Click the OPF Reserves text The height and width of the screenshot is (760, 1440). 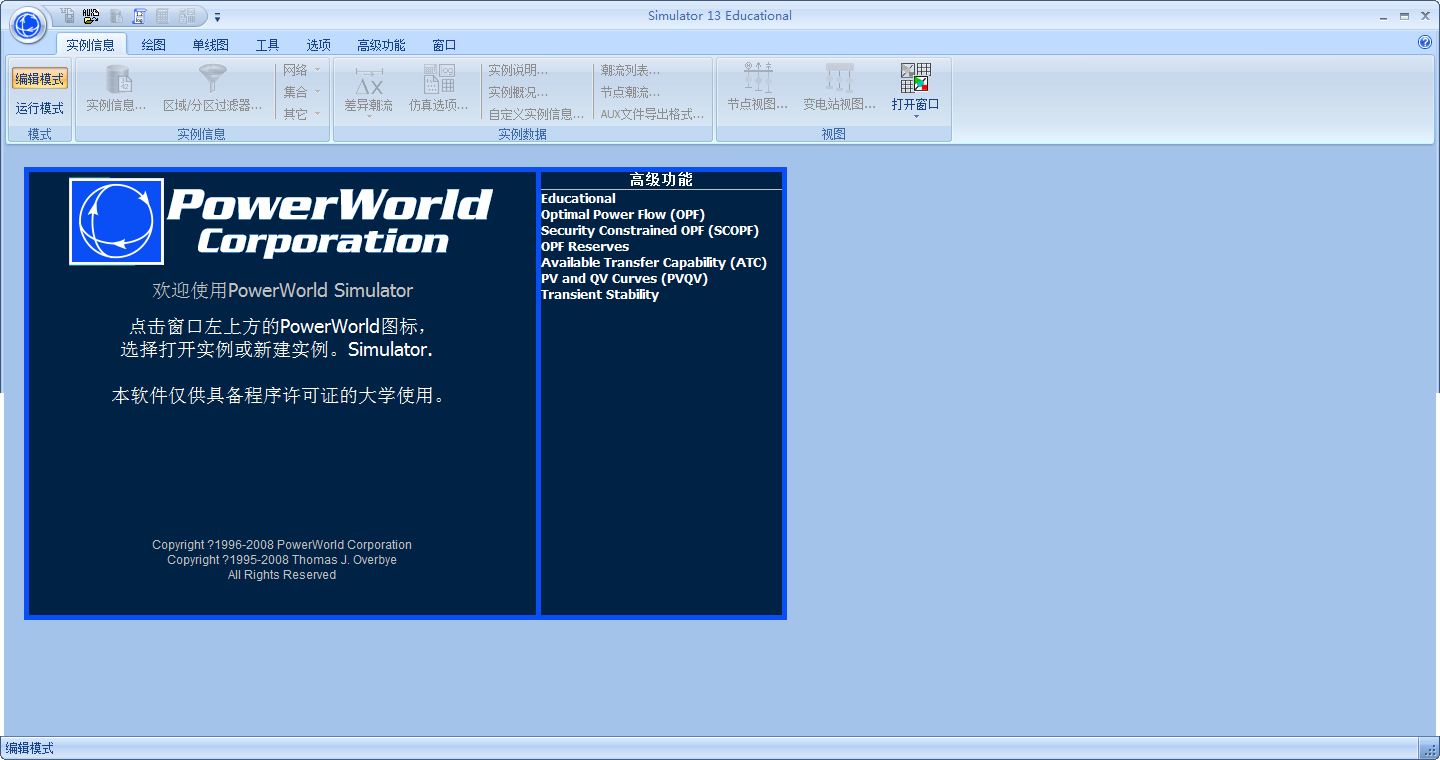click(585, 246)
